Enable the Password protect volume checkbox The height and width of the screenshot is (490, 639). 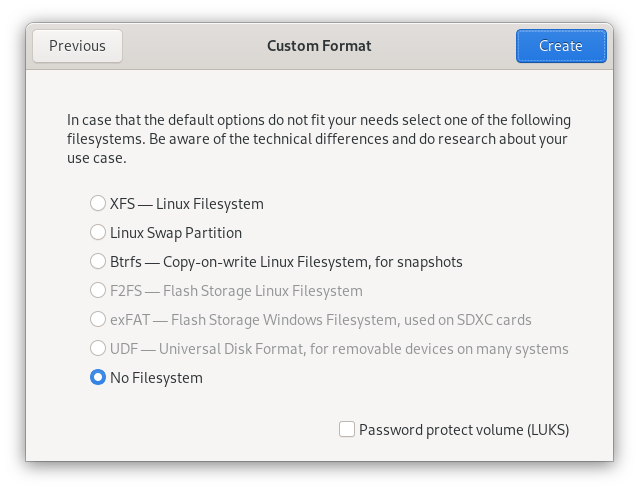click(x=347, y=430)
